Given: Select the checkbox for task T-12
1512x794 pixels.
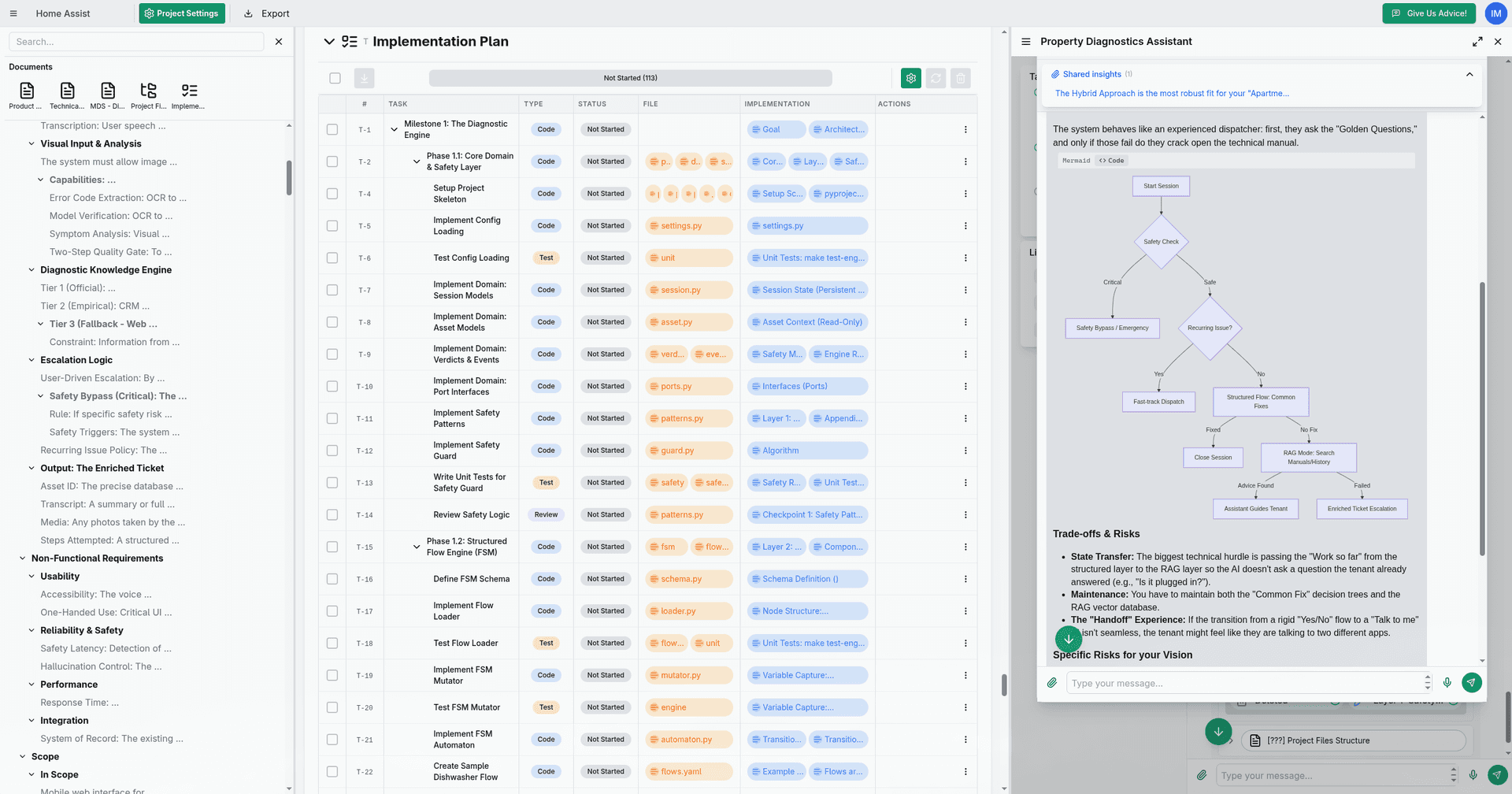Looking at the screenshot, I should 332,451.
